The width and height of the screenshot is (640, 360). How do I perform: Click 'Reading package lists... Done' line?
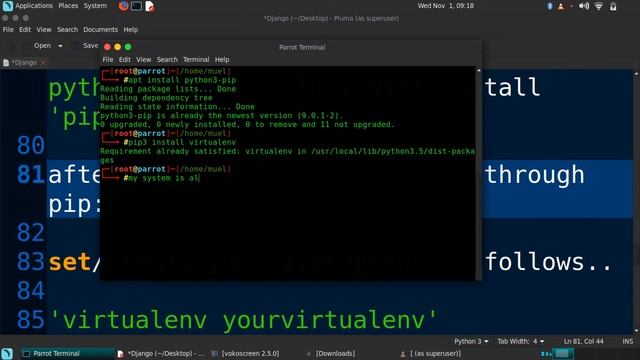click(168, 89)
